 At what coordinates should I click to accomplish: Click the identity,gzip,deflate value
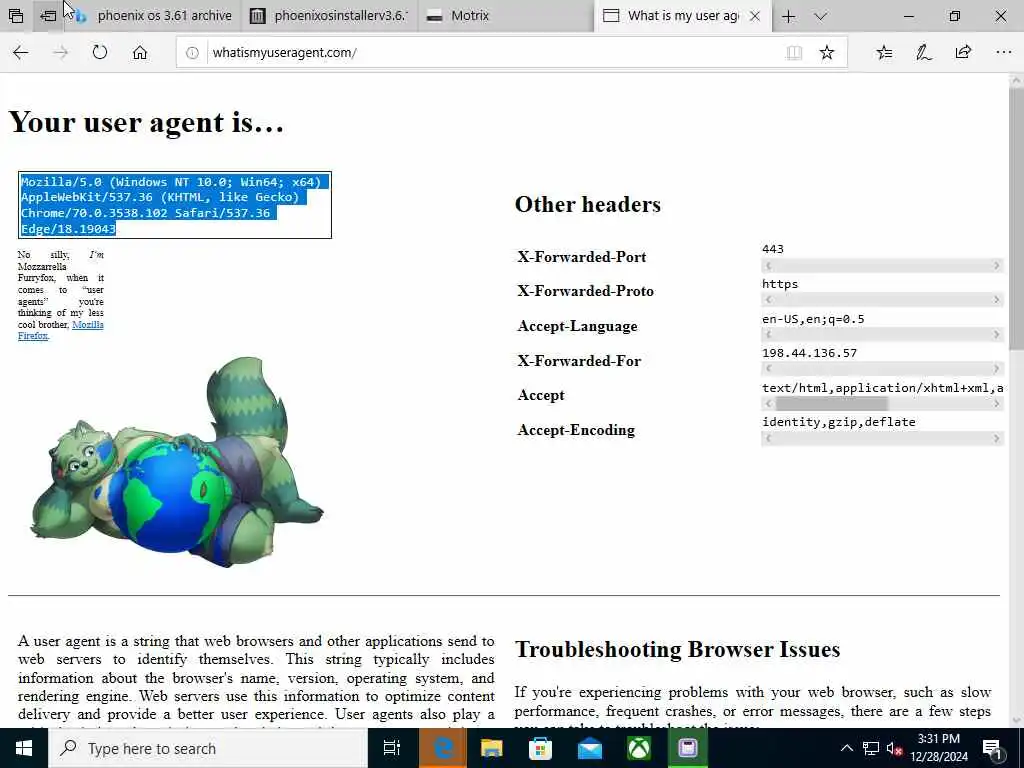[839, 422]
